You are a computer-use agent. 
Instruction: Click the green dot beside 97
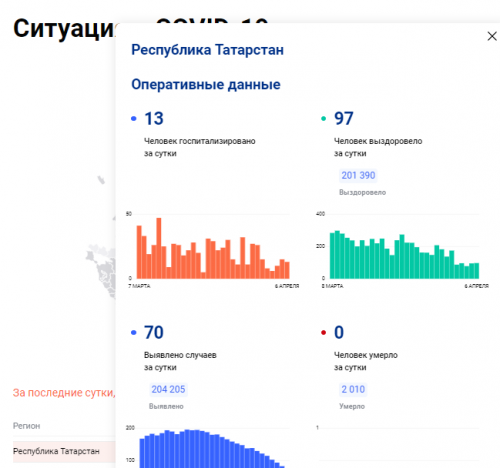pos(323,118)
